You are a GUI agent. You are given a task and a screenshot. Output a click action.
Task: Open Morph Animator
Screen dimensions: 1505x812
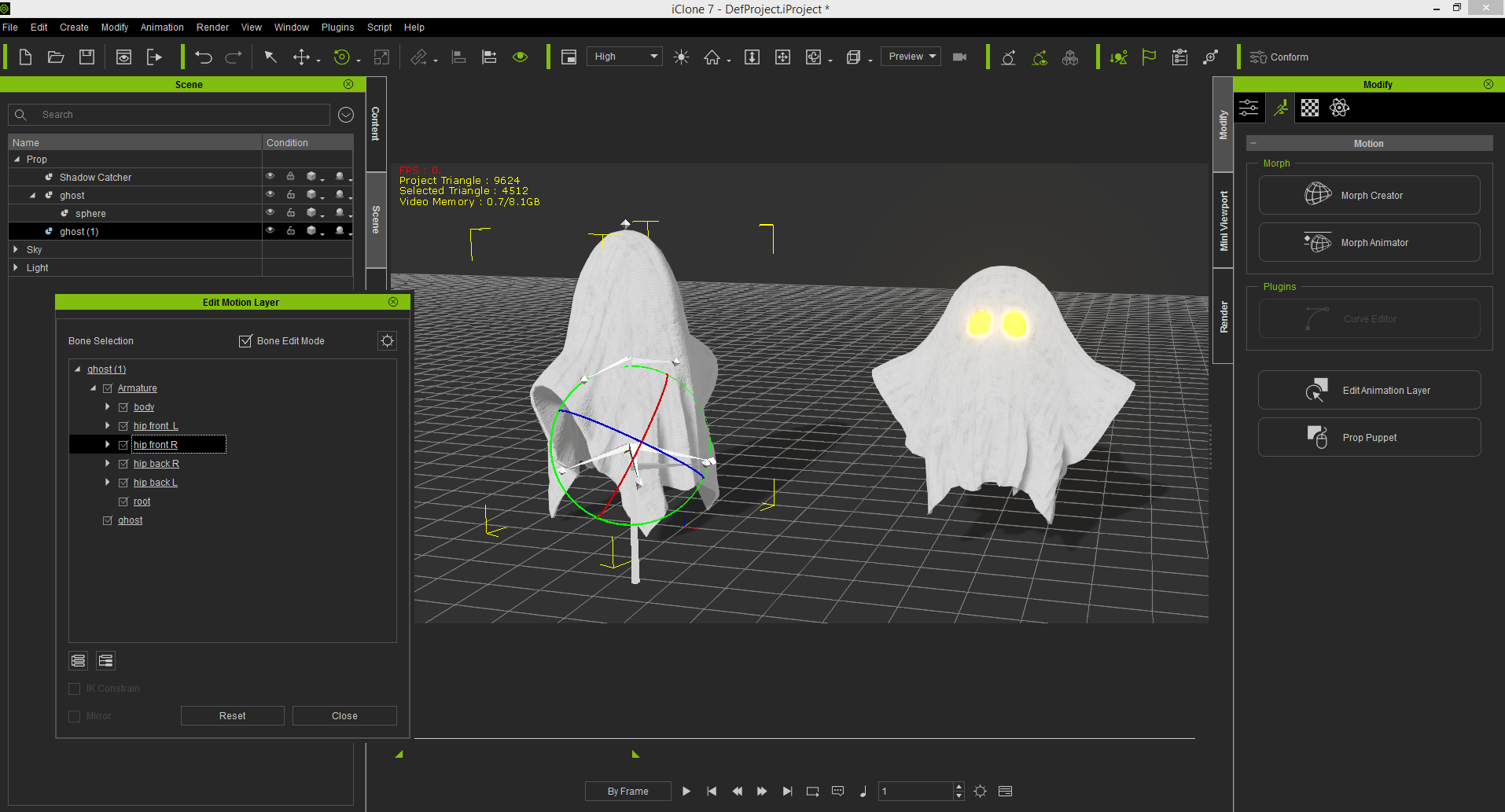1369,242
